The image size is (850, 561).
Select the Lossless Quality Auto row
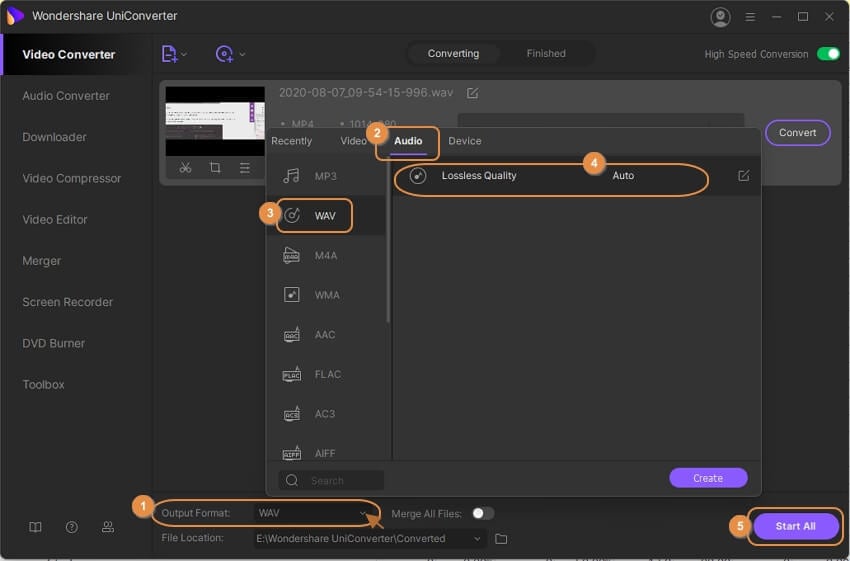(x=578, y=176)
